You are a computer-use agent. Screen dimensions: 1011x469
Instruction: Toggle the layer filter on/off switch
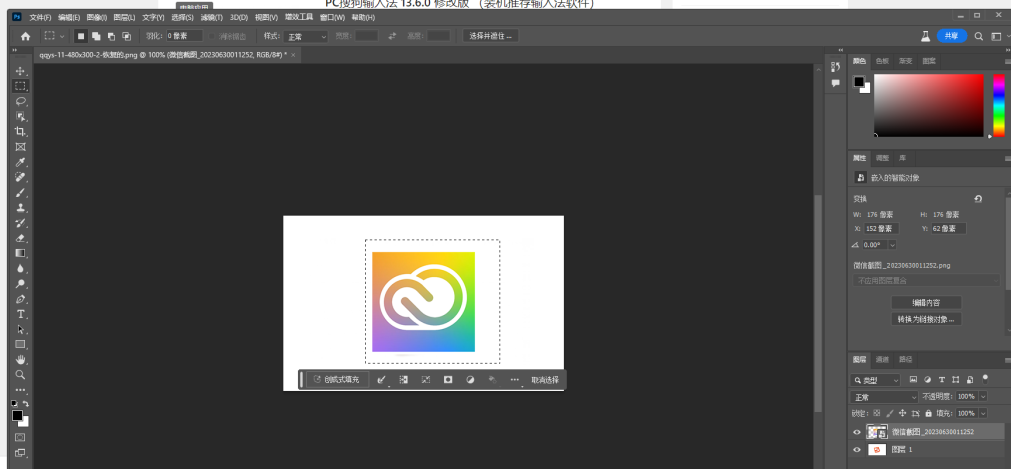click(985, 379)
